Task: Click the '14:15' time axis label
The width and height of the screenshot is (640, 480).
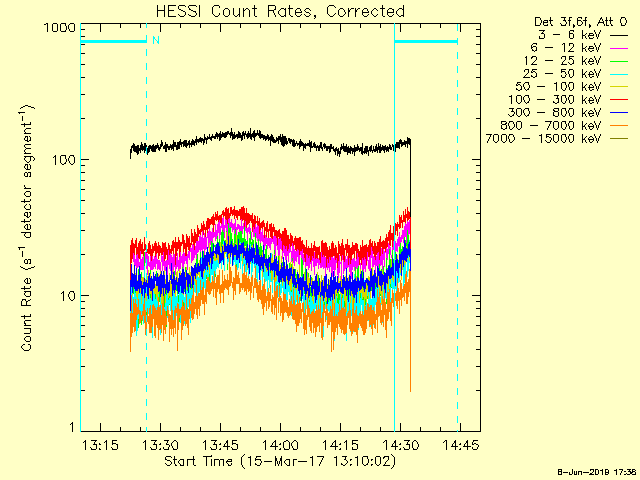Action: point(340,445)
